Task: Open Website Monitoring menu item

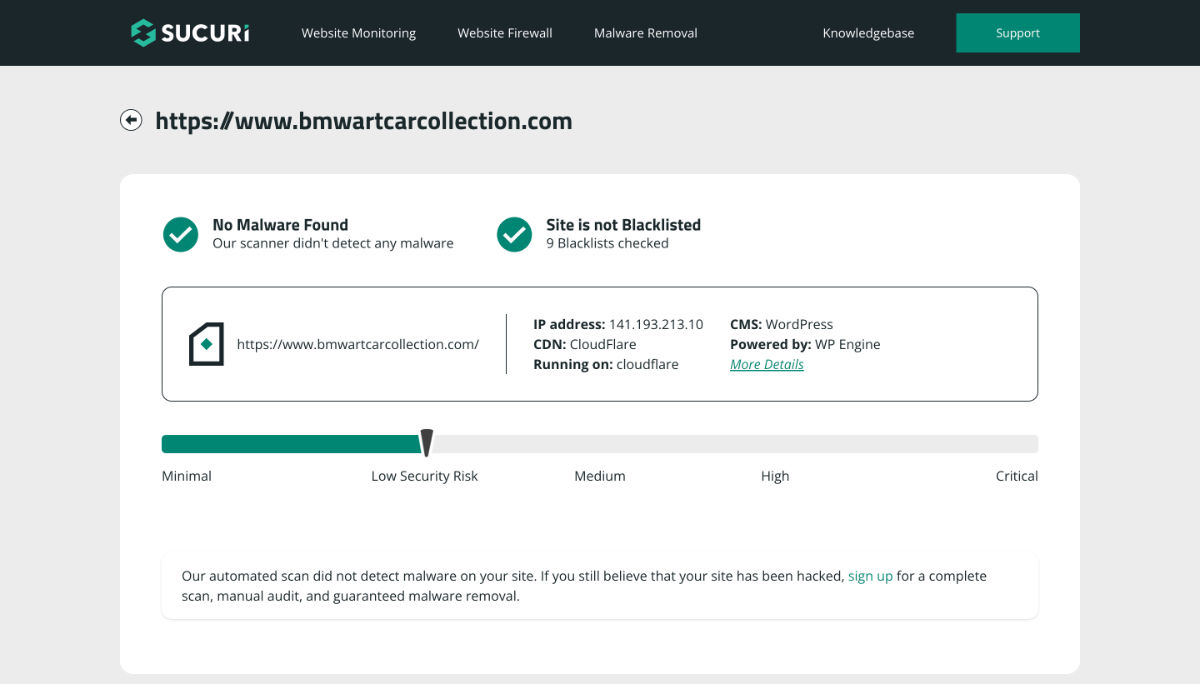Action: [x=359, y=33]
